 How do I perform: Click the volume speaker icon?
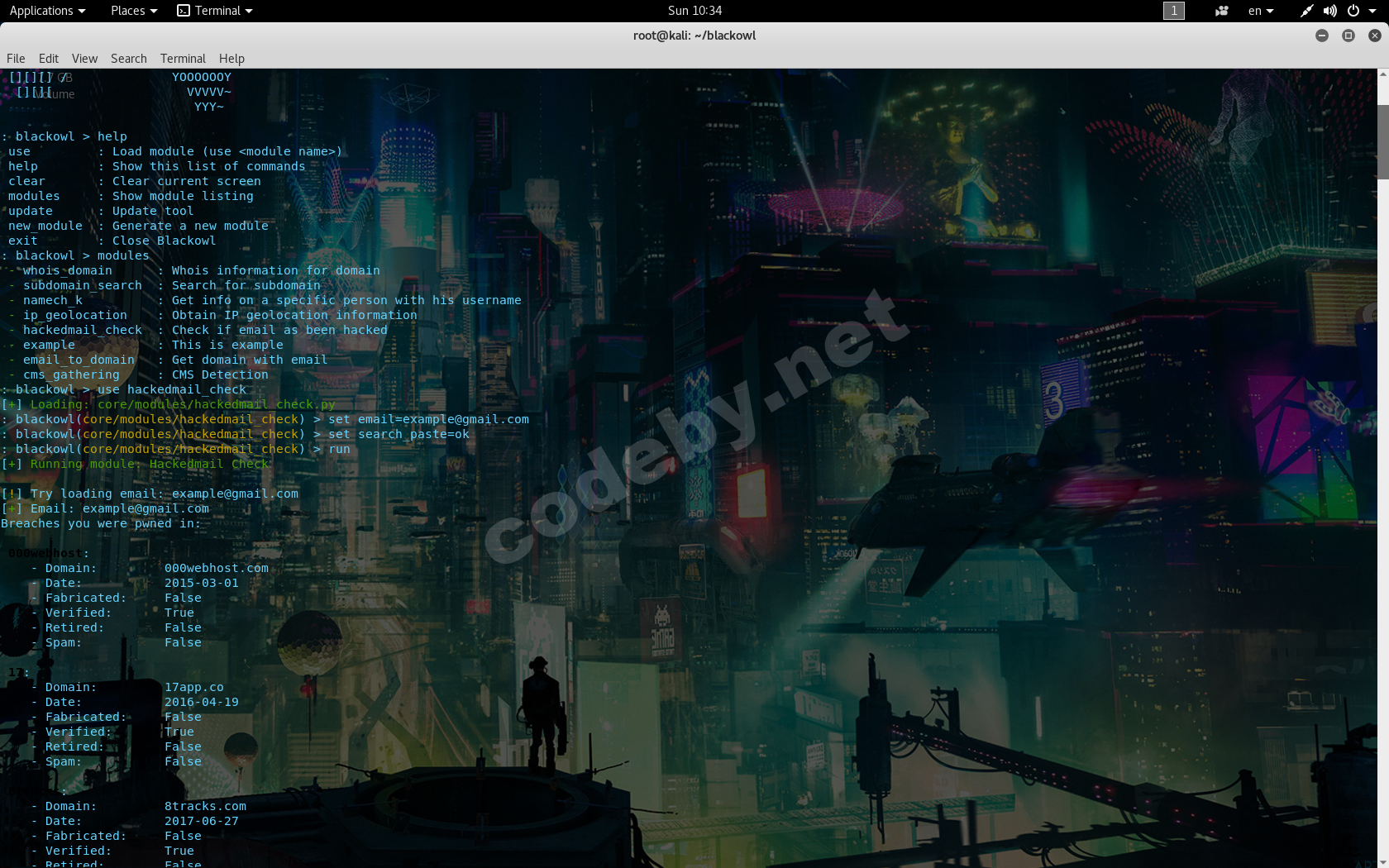click(1329, 11)
